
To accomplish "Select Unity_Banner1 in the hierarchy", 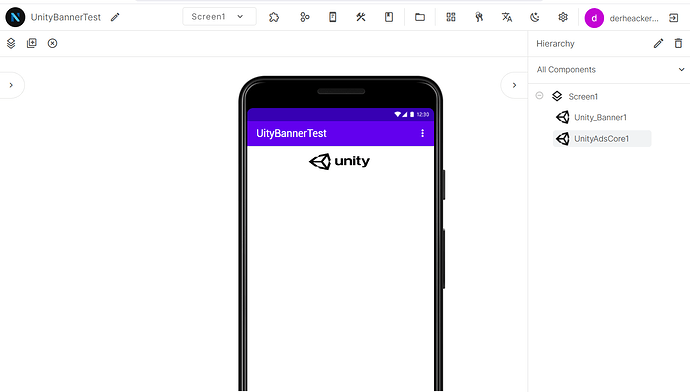I will click(600, 117).
